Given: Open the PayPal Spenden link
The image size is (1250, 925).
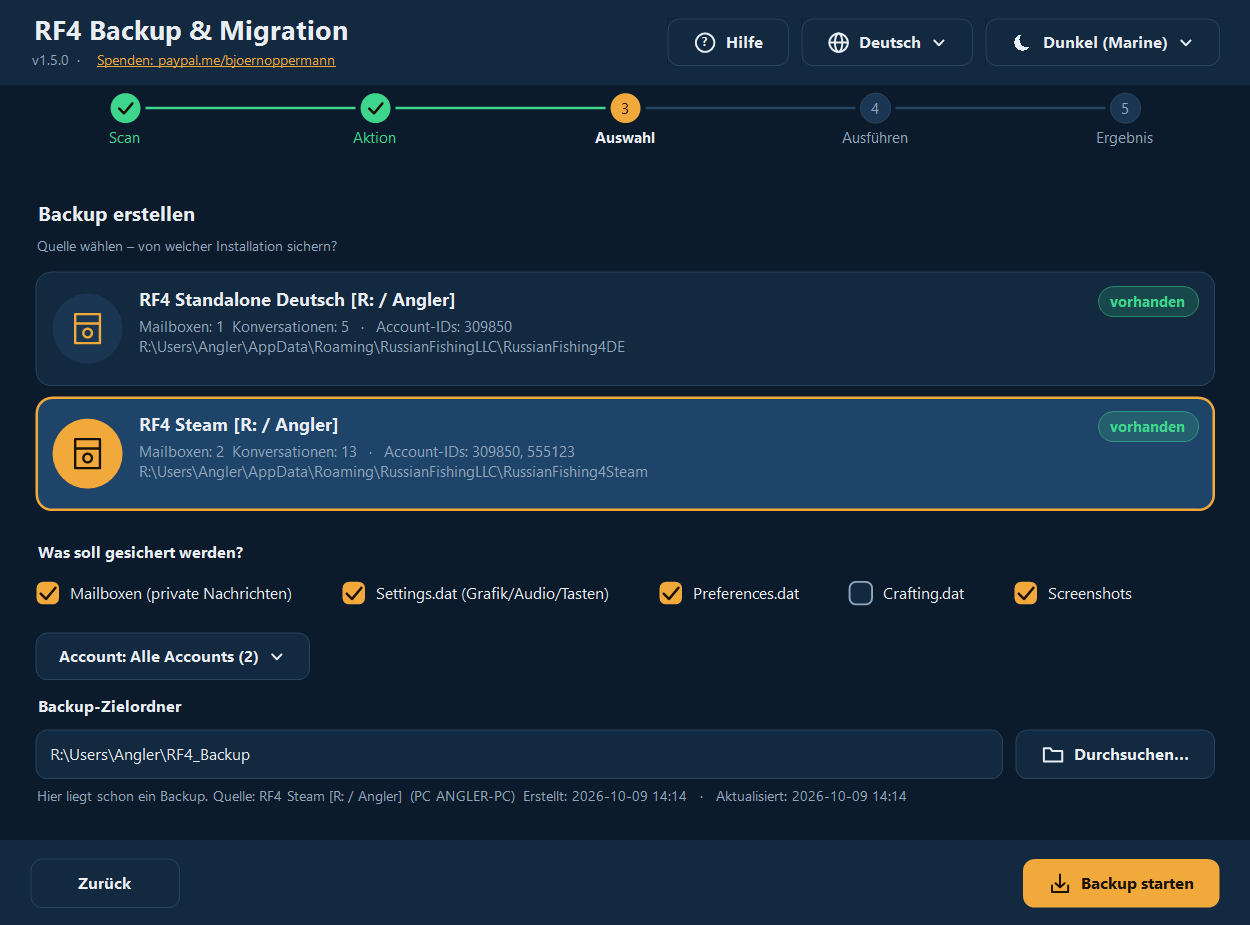Looking at the screenshot, I should coord(216,61).
